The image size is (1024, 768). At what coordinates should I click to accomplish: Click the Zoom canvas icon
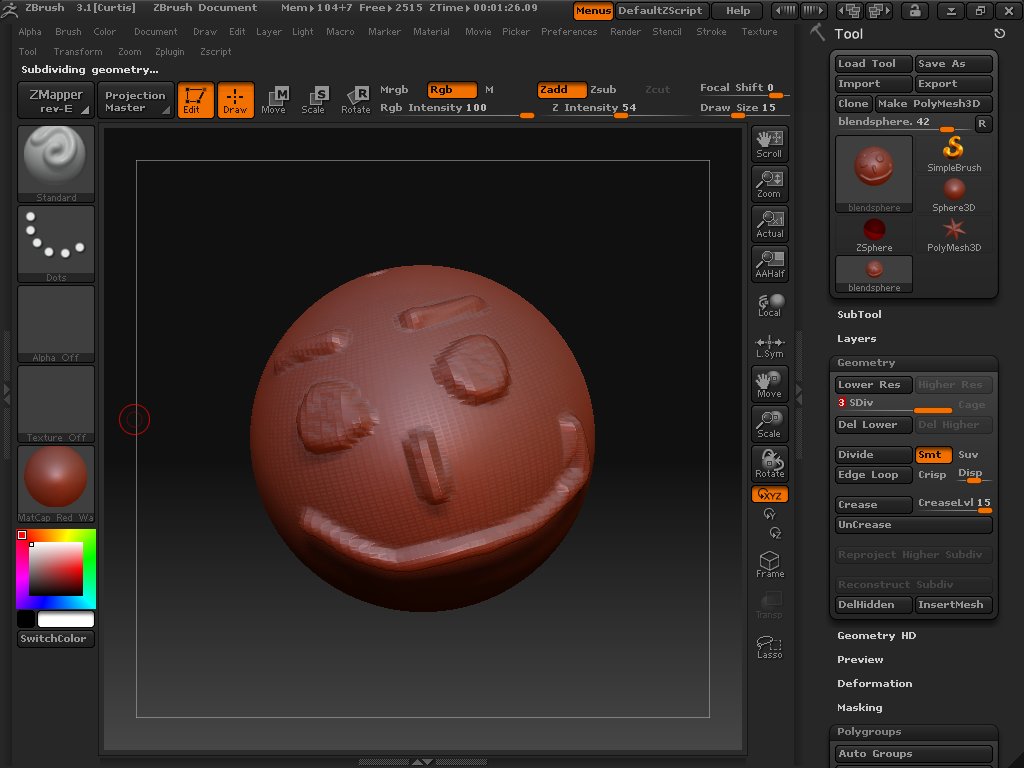769,184
